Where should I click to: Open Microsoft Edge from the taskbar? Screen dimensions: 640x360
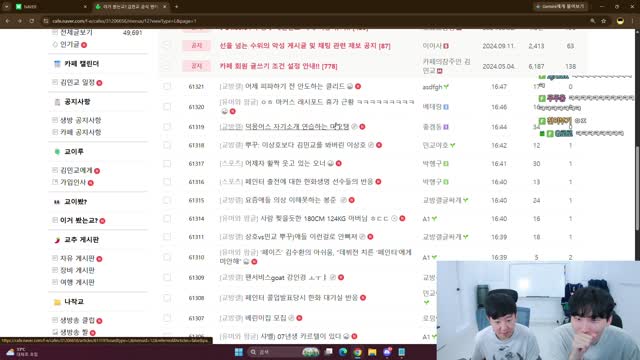tap(343, 352)
